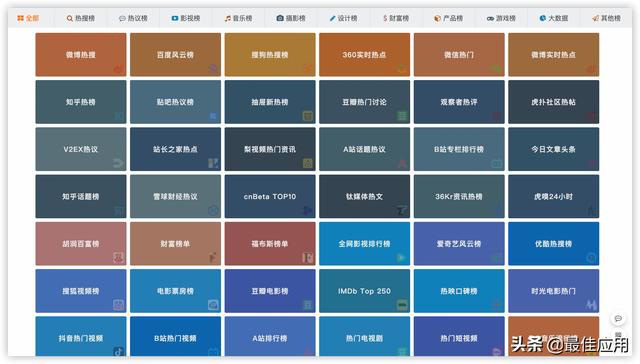Open the 知乎热榜 card
This screenshot has width=640, height=364.
click(x=81, y=102)
